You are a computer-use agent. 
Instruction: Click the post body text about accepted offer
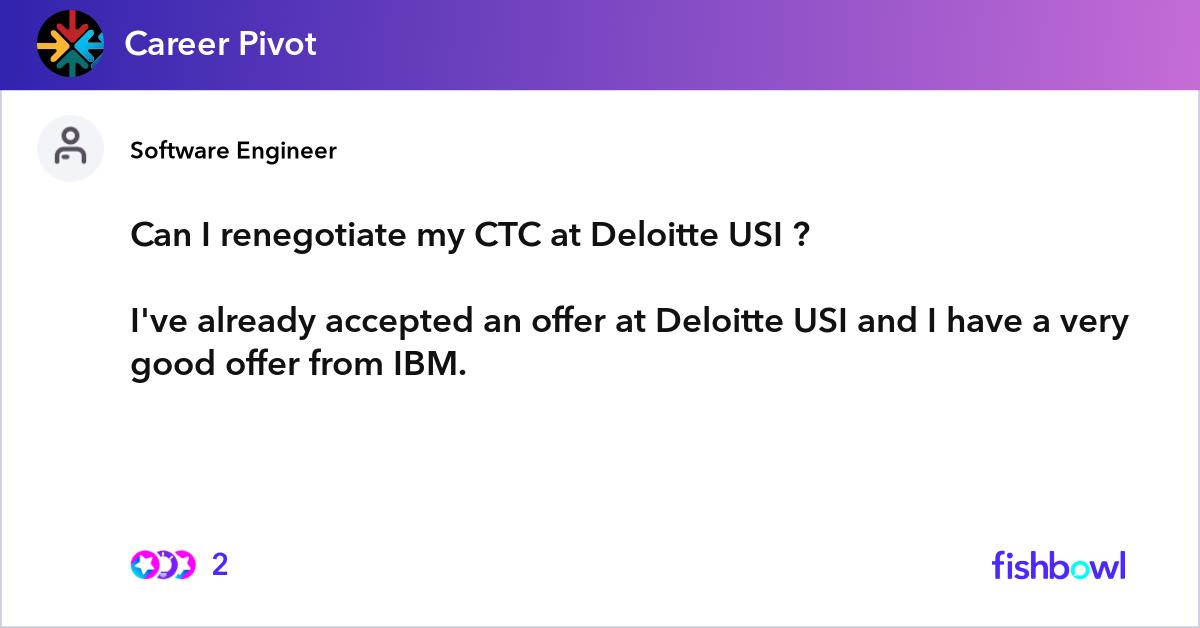click(630, 343)
